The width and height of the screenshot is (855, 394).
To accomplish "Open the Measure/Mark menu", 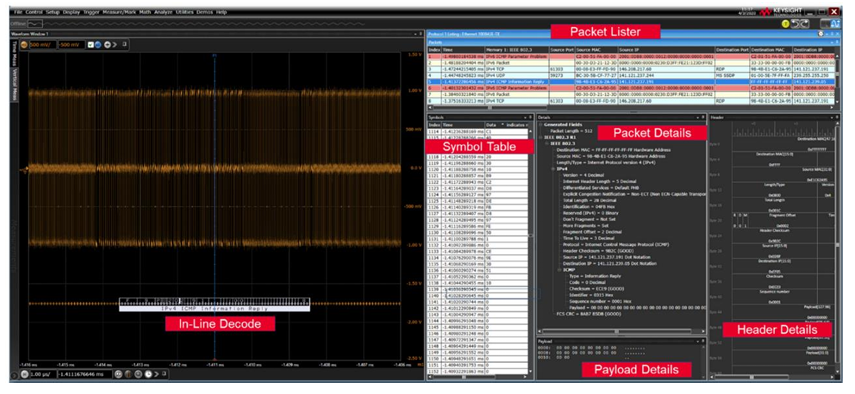I will 120,11.
